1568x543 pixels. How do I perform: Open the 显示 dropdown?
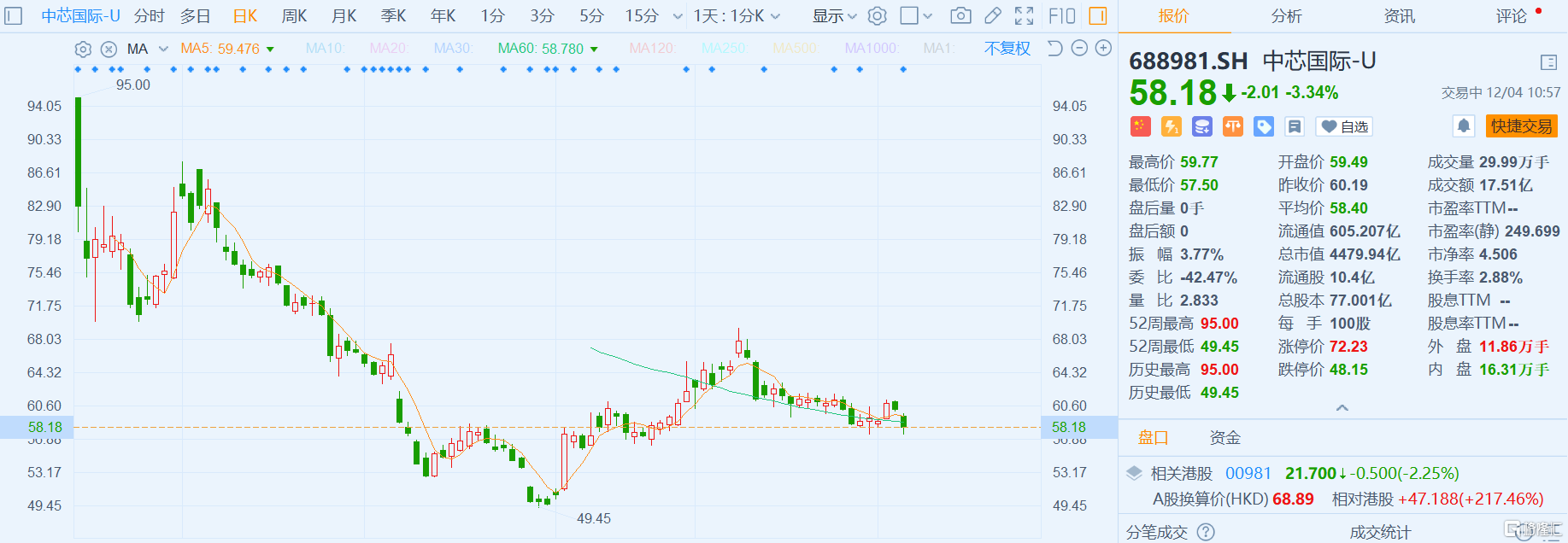834,15
